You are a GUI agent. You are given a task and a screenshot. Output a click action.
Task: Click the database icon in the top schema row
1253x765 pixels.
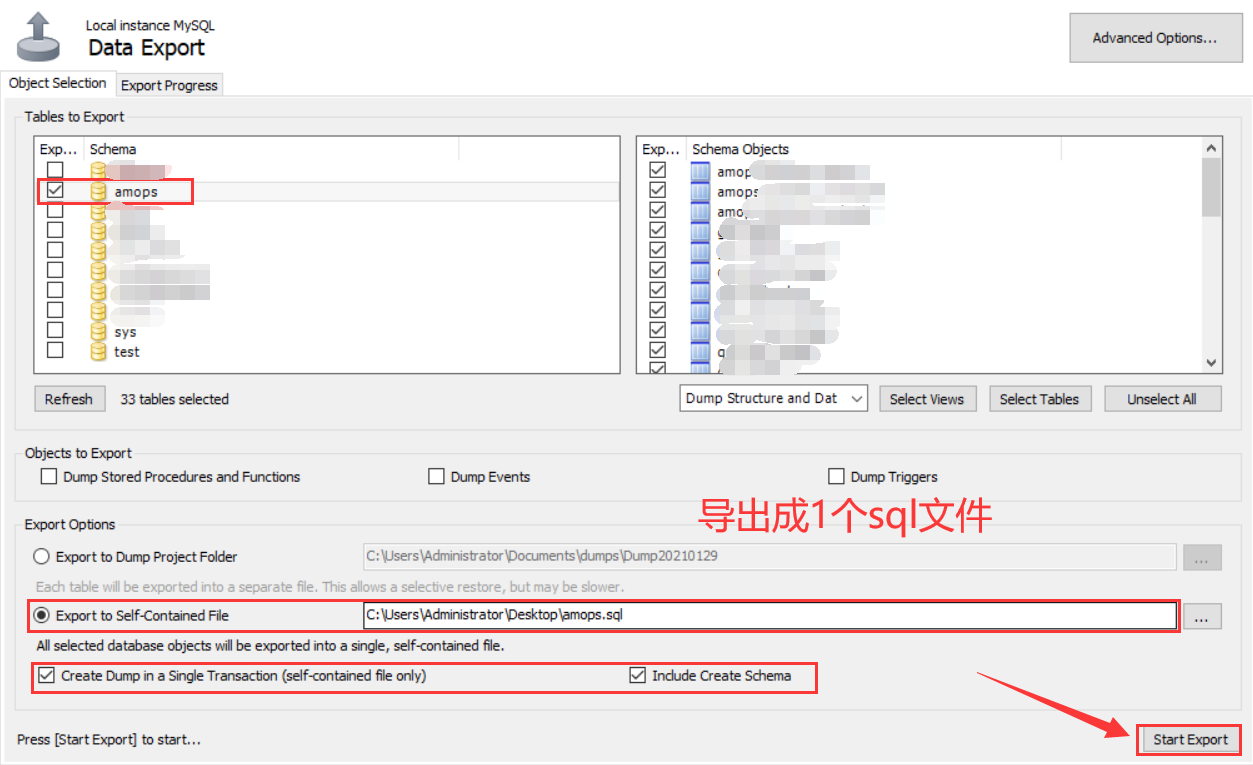pyautogui.click(x=97, y=170)
